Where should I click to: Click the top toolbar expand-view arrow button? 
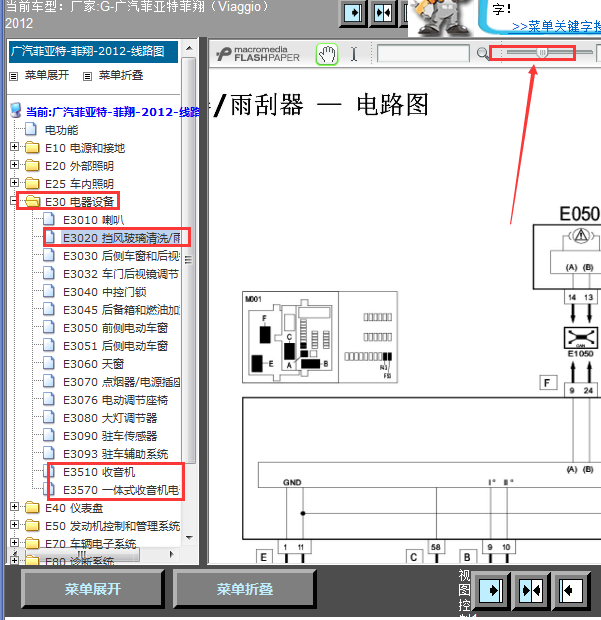point(353,13)
